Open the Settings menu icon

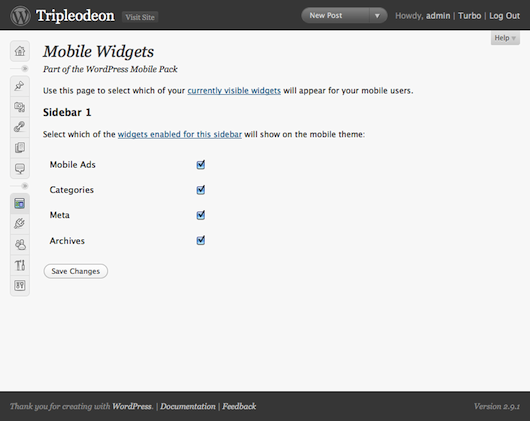[x=20, y=286]
